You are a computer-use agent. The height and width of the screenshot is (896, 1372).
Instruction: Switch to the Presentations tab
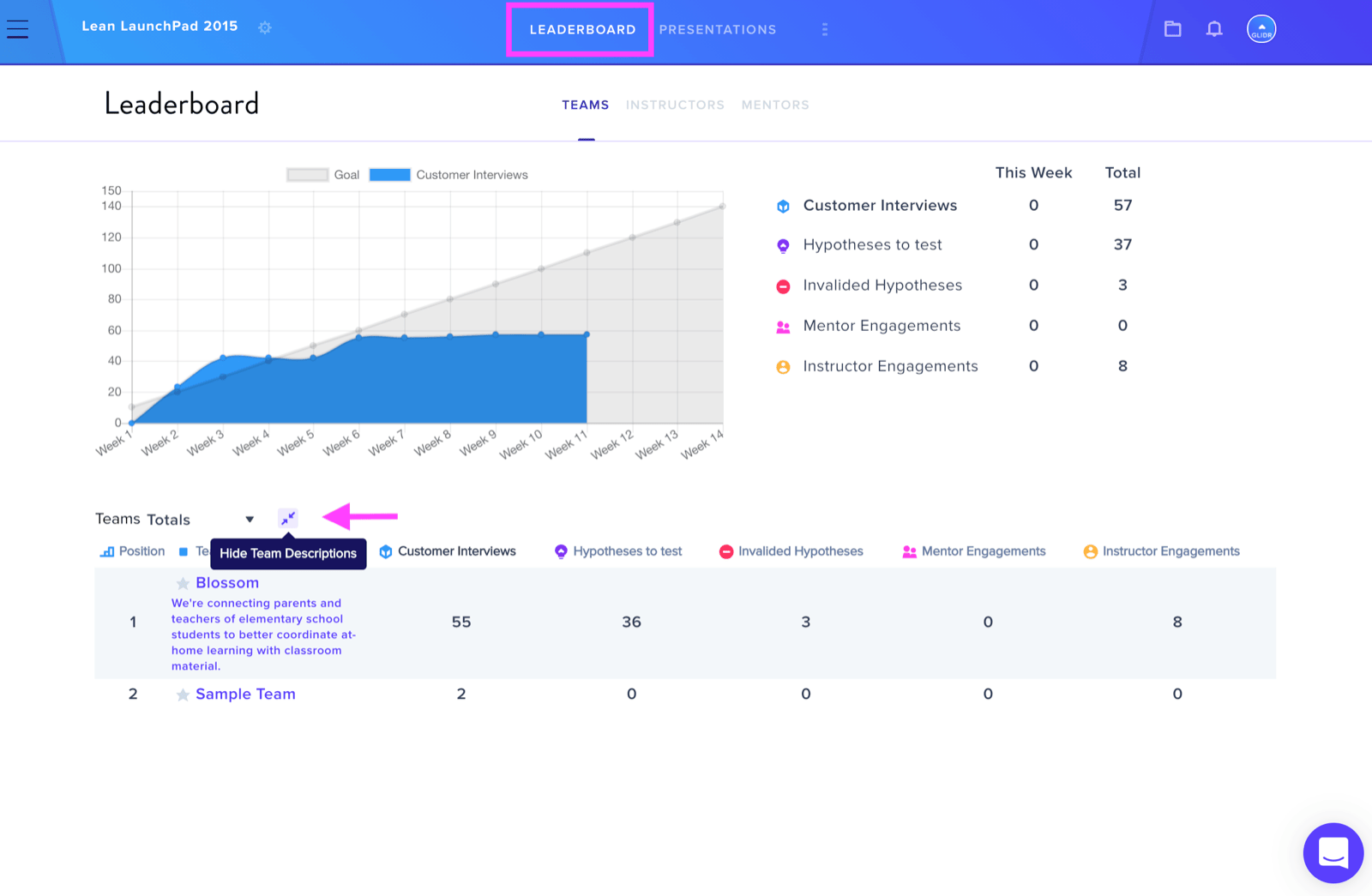click(718, 29)
